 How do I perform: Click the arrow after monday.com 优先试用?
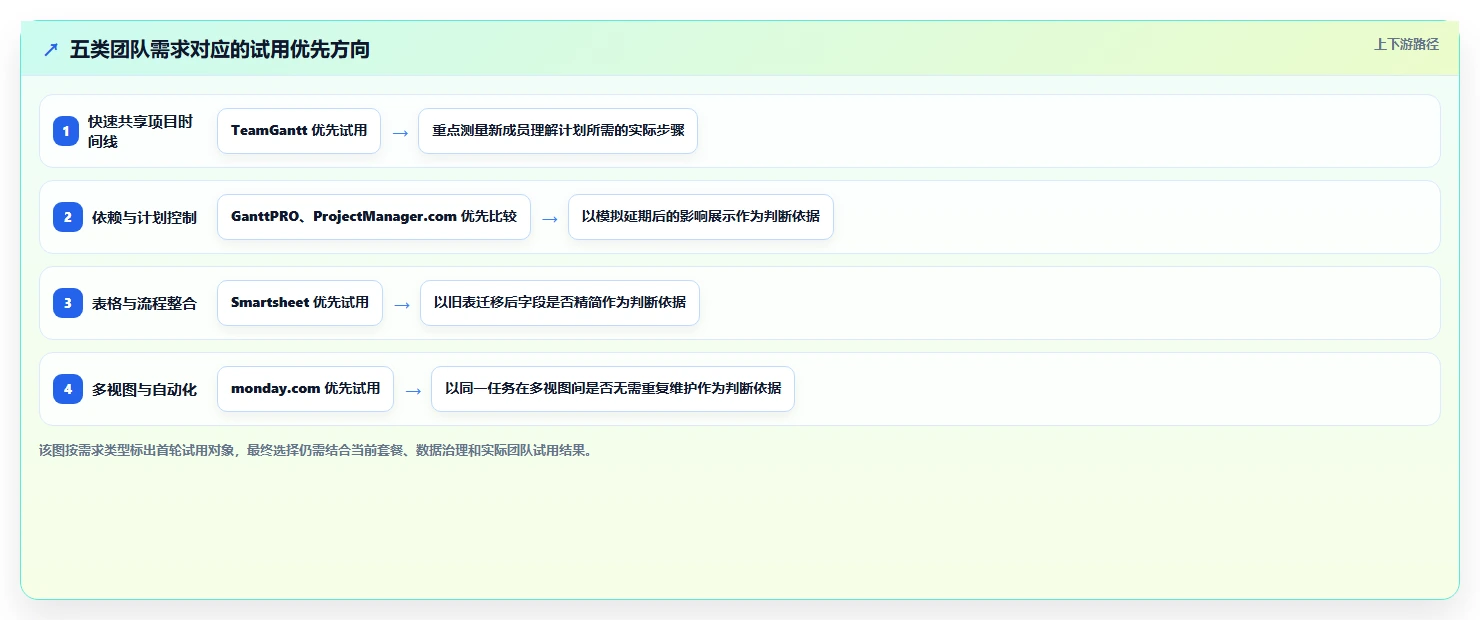click(x=413, y=390)
